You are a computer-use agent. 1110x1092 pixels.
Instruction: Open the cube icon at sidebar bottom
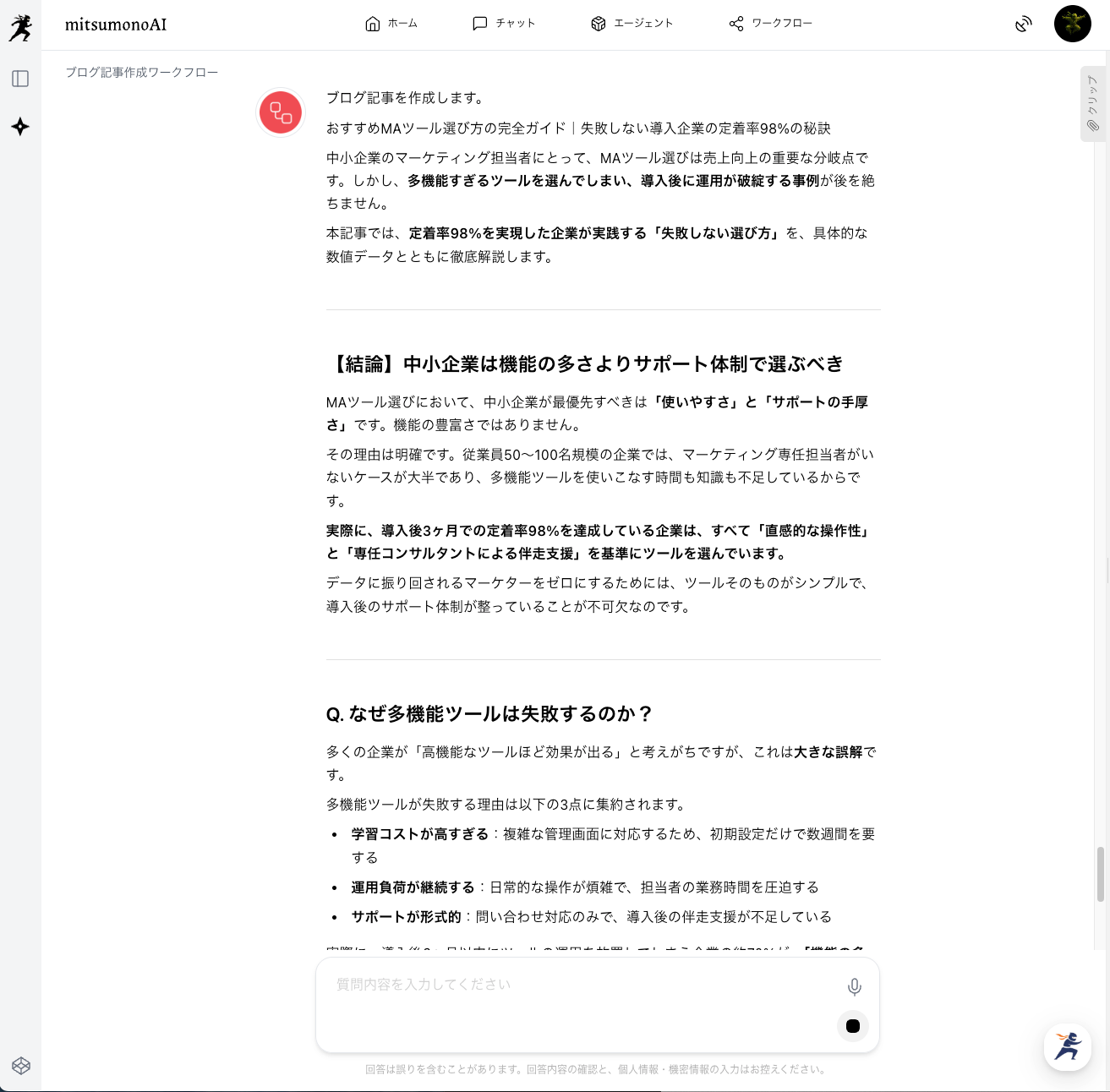(x=21, y=1066)
